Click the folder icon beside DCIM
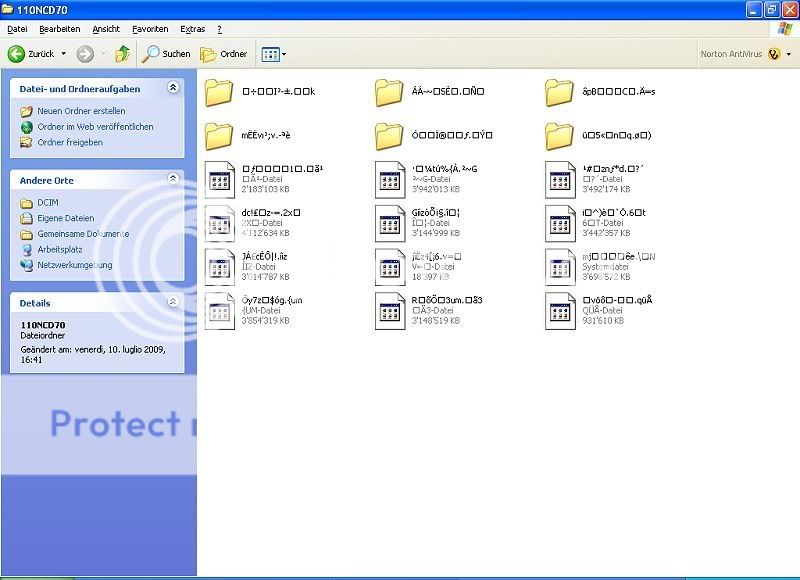800x580 pixels. (x=27, y=203)
